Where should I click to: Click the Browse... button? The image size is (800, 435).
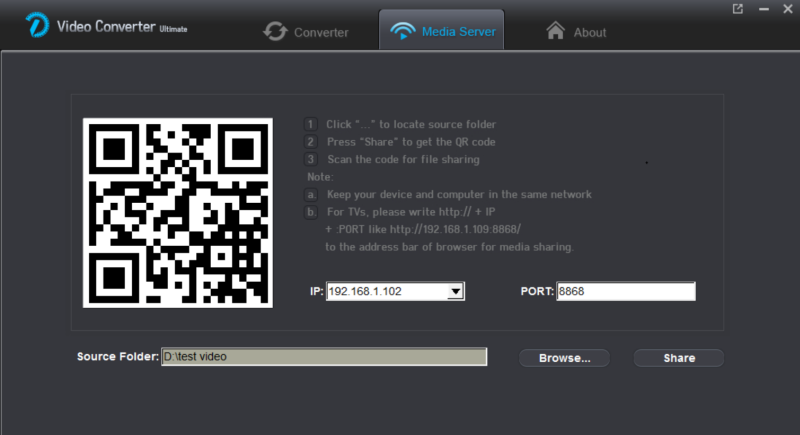pyautogui.click(x=564, y=358)
